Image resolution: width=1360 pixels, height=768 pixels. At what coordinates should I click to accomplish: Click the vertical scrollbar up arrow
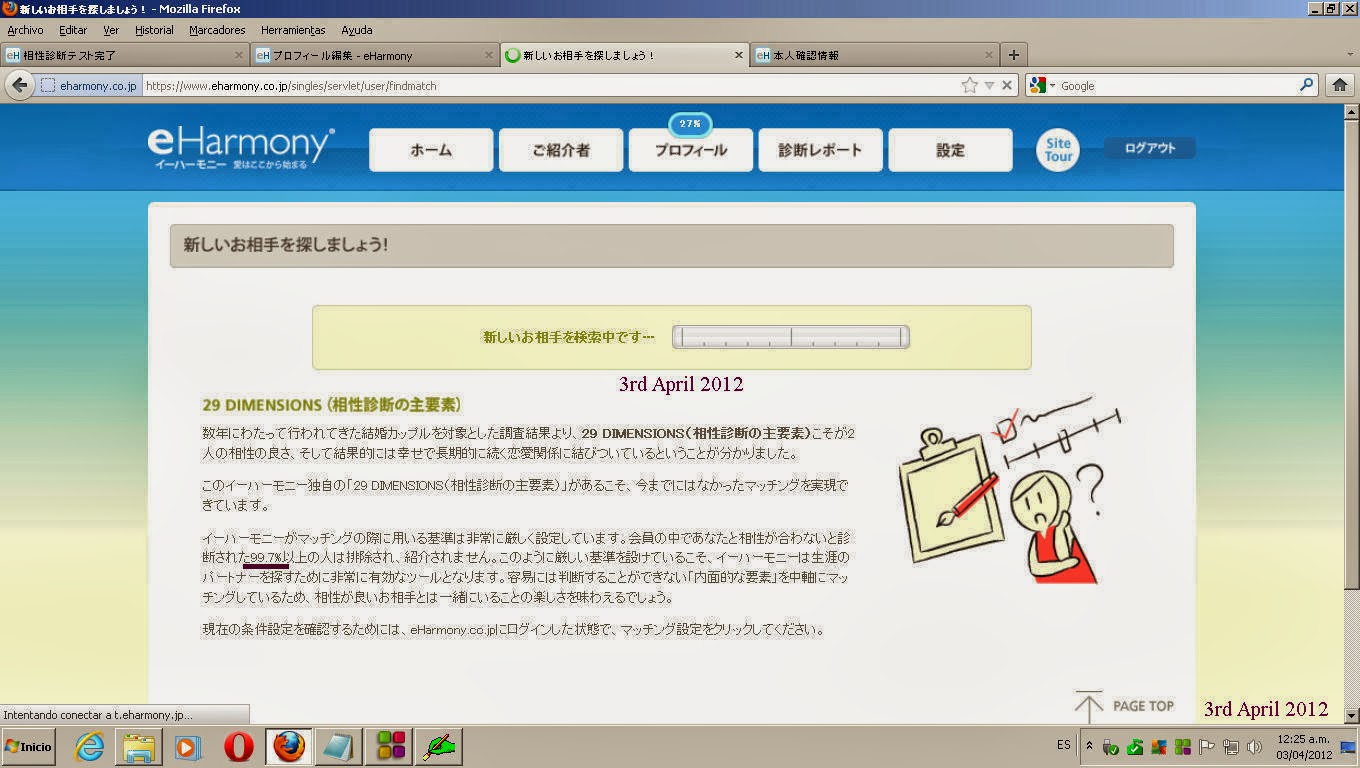click(x=1351, y=113)
